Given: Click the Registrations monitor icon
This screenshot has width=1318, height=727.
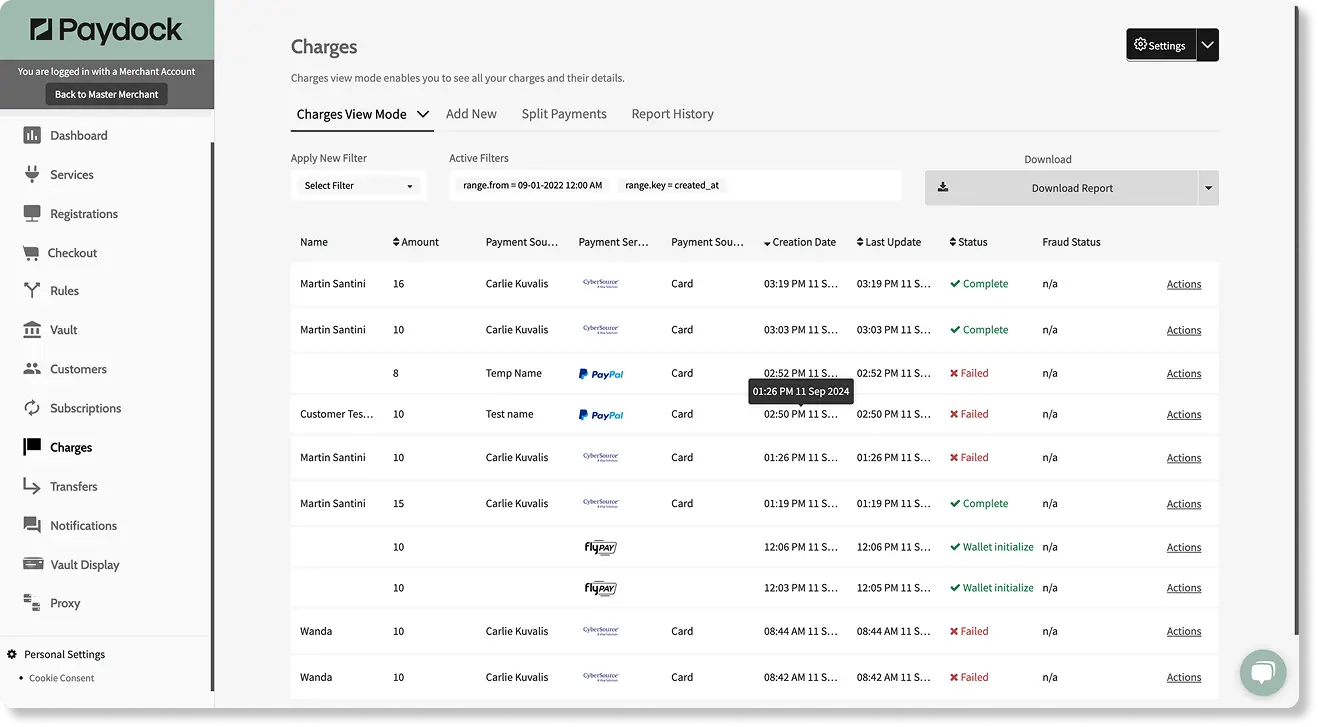Looking at the screenshot, I should click(x=32, y=213).
